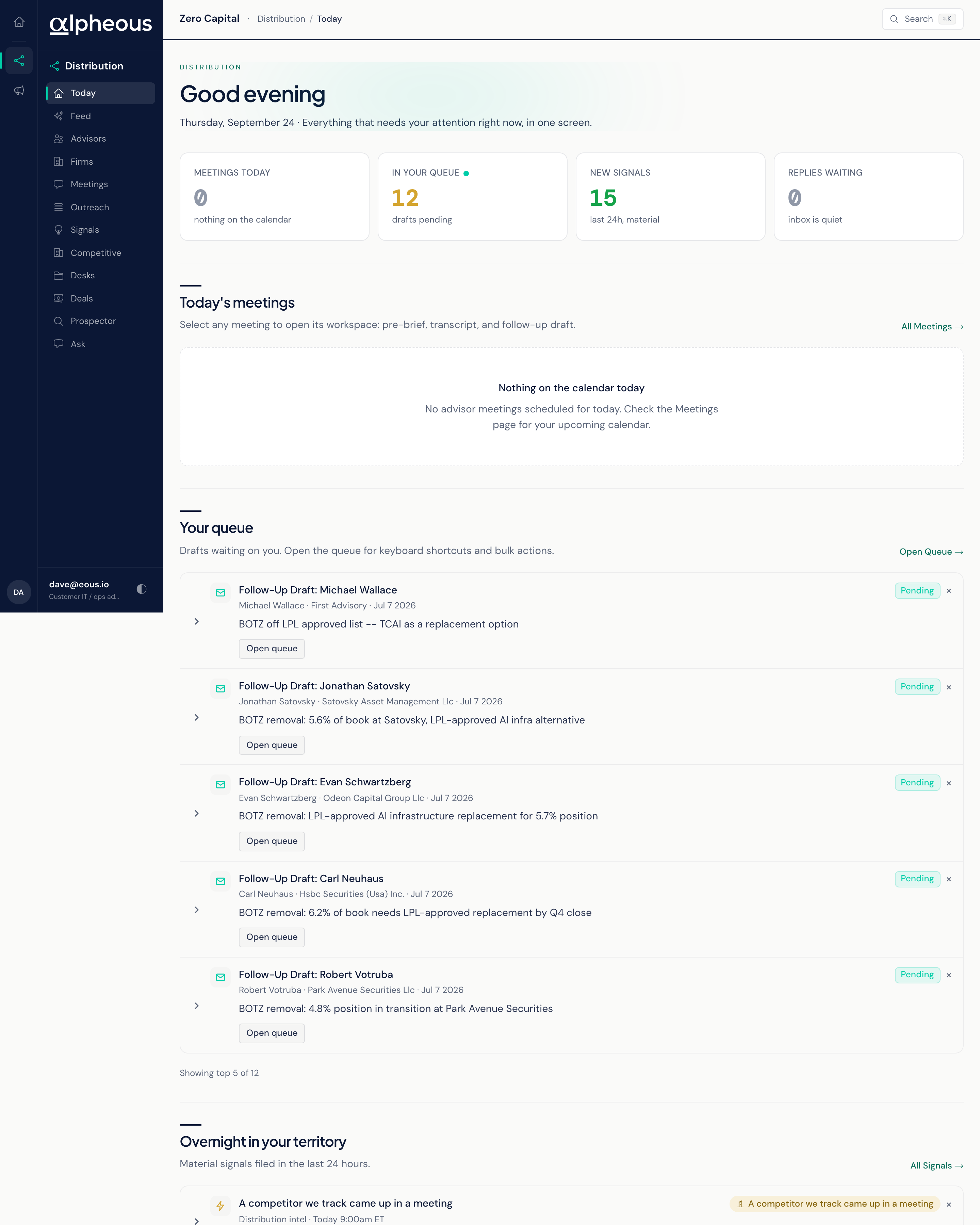
Task: Go to Feed in sidebar
Action: tap(101, 116)
